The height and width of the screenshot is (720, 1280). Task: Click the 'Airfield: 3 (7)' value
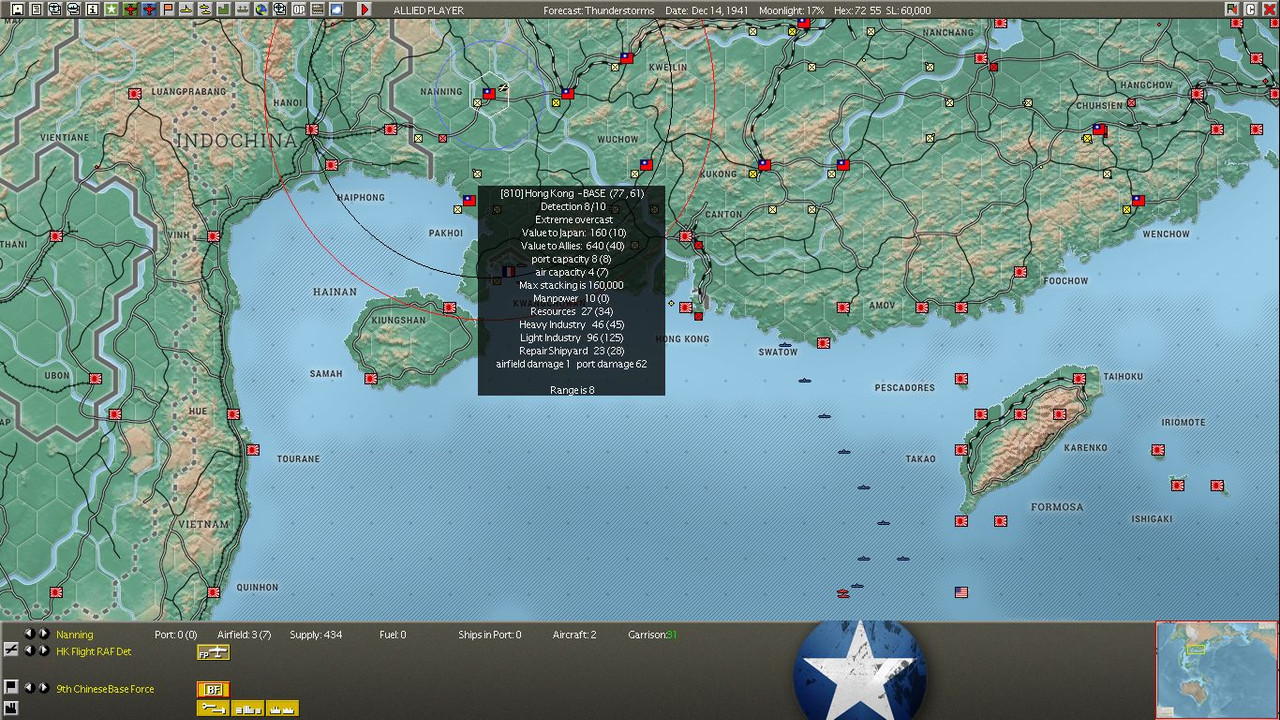pyautogui.click(x=244, y=635)
